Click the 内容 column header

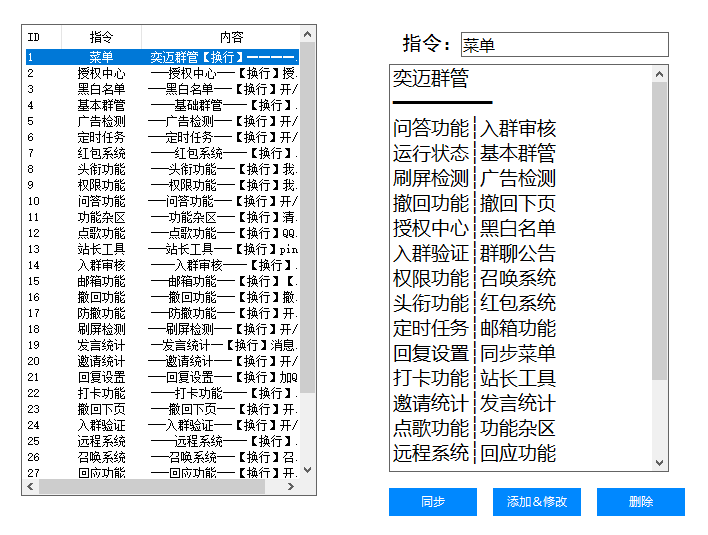coord(230,37)
